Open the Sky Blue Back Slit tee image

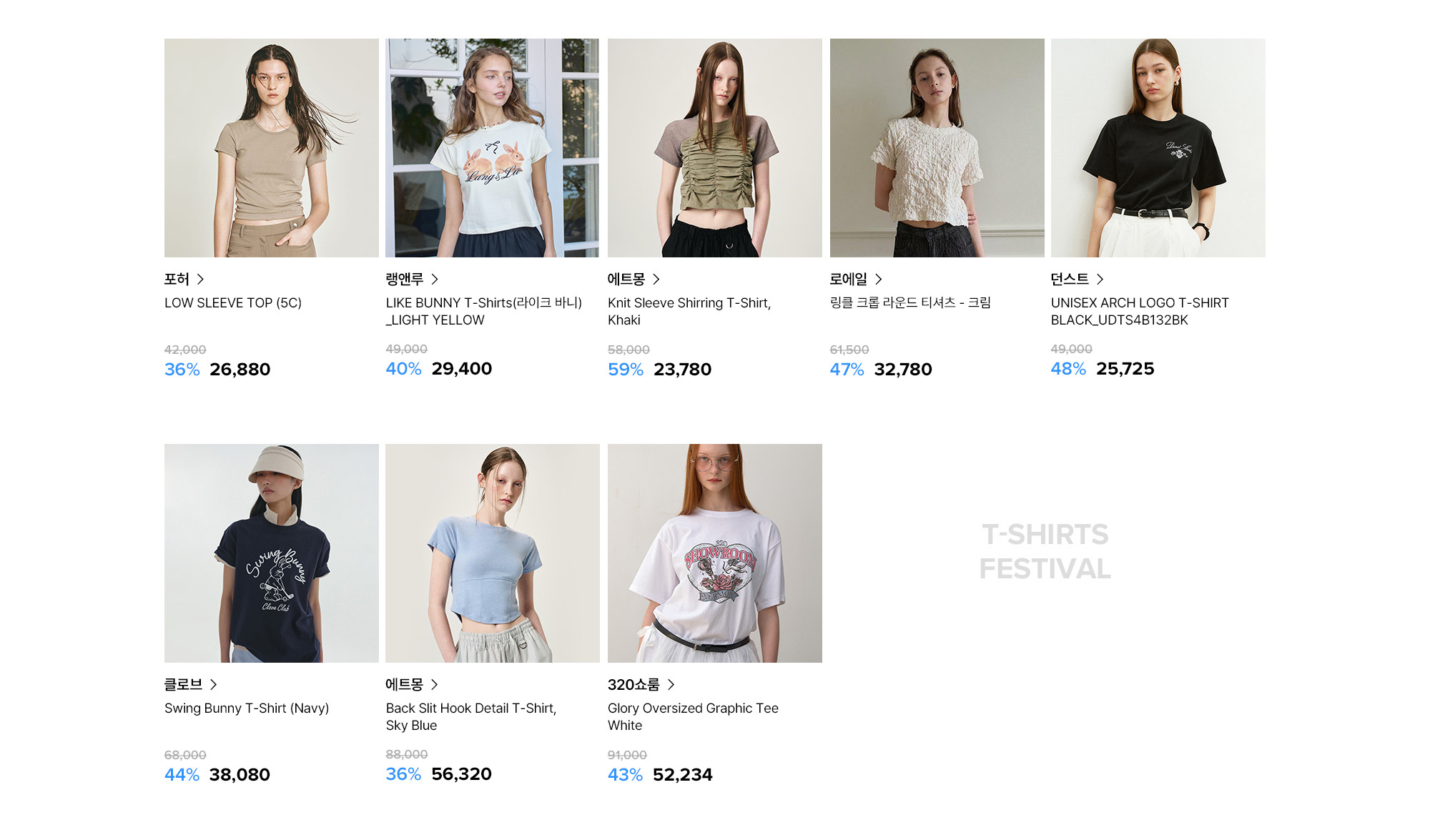pos(493,553)
